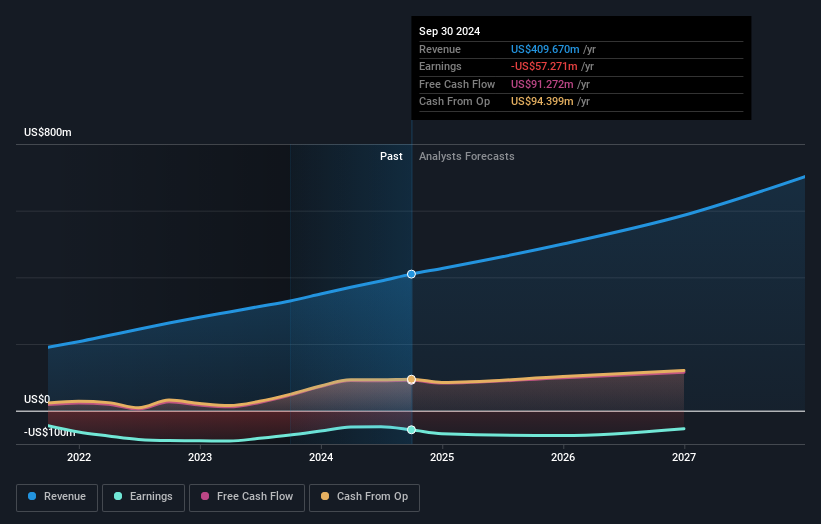This screenshot has width=821, height=524.
Task: Click the Cash From Op label in tooltip
Action: point(454,102)
